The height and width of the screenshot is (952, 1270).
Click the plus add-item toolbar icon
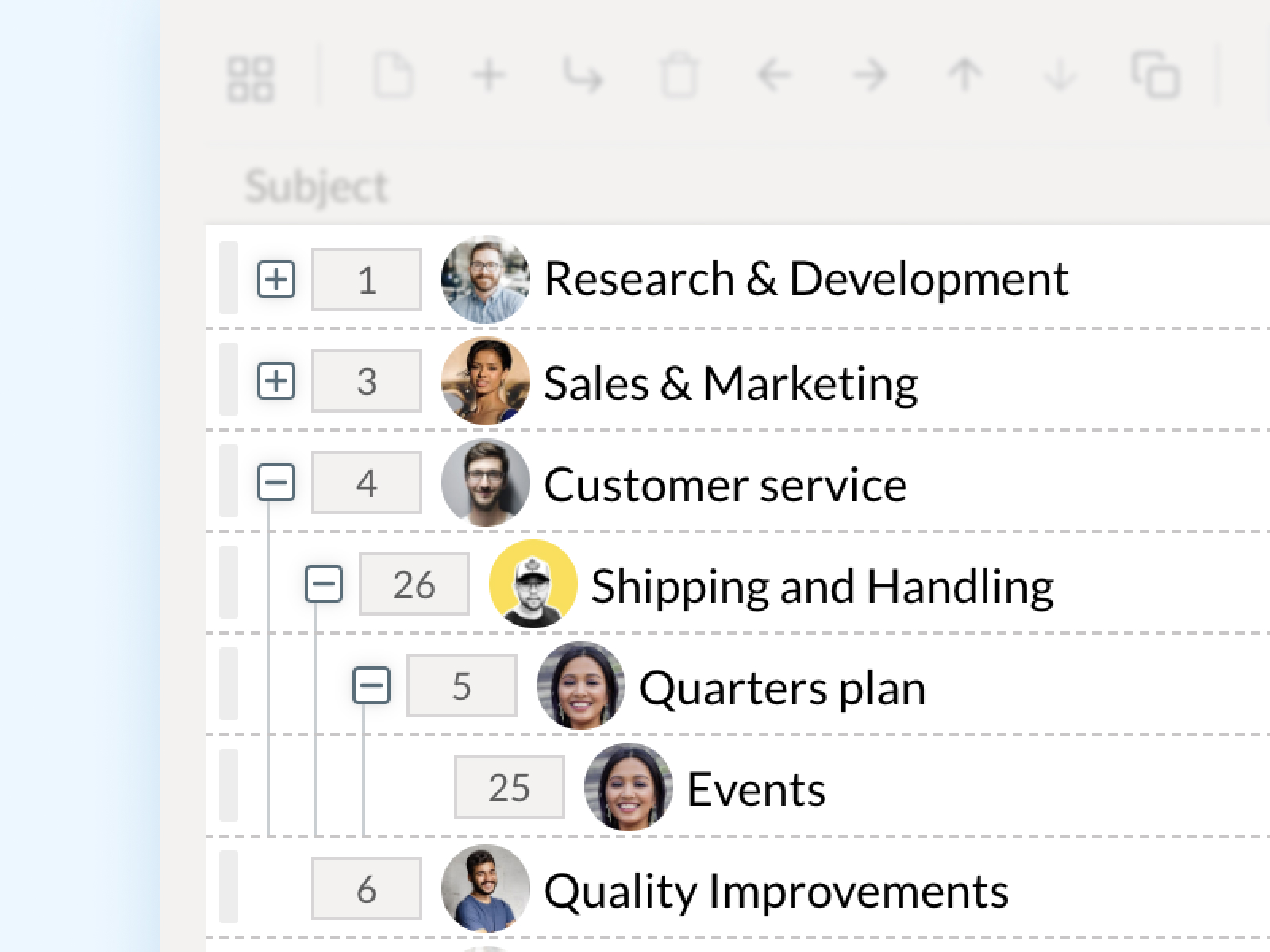(x=489, y=76)
